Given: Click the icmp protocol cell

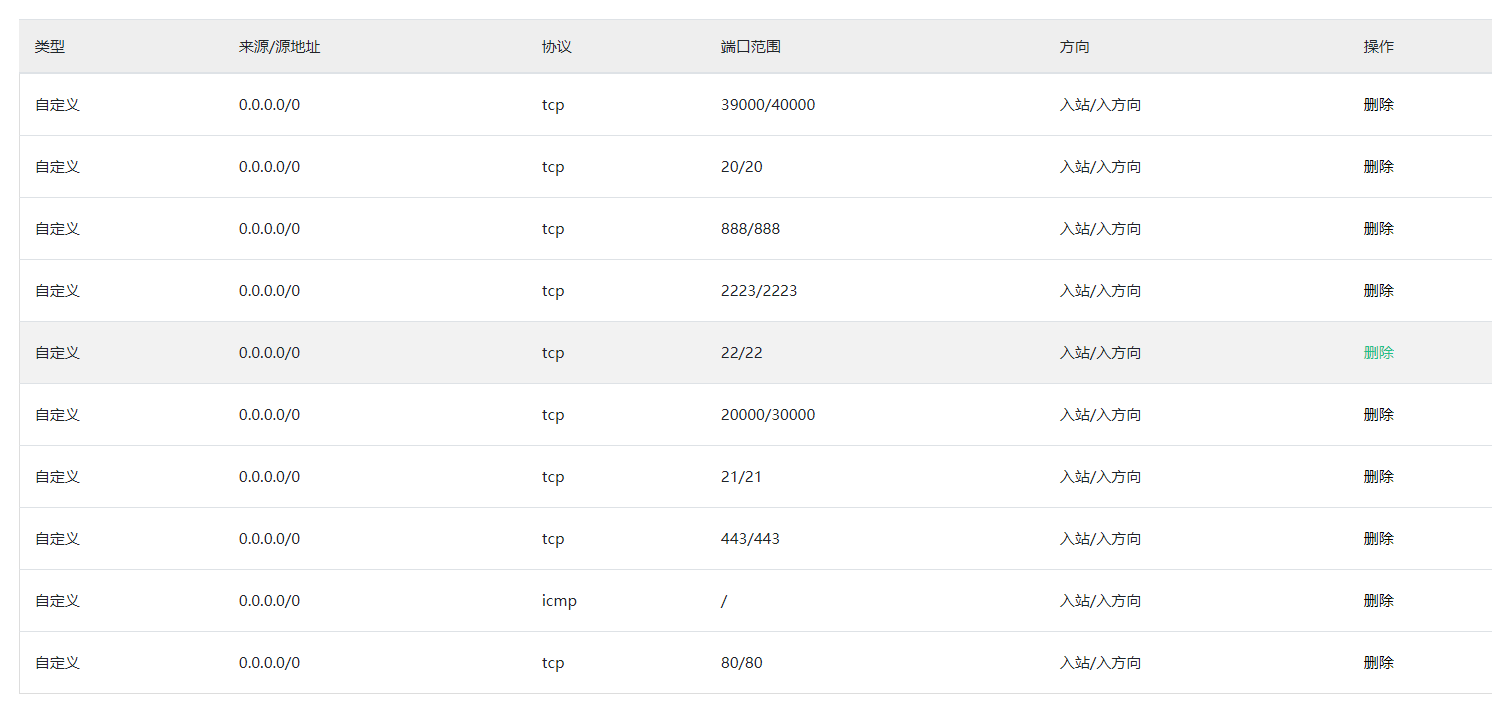Looking at the screenshot, I should [x=559, y=600].
